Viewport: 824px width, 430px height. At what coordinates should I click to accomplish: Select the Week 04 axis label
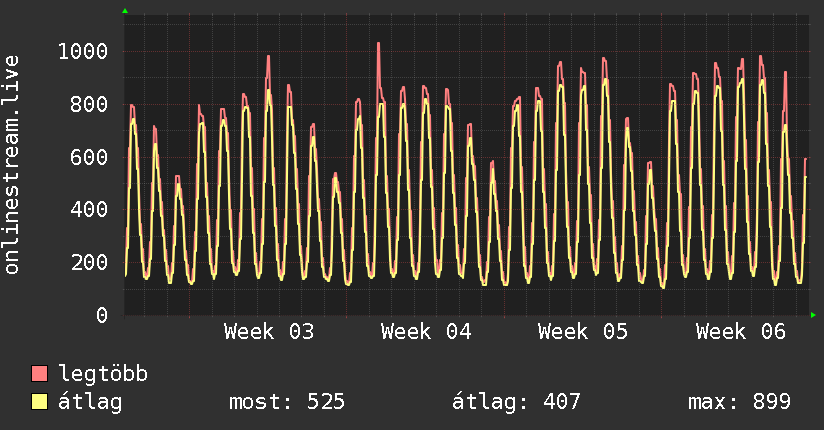click(x=425, y=332)
